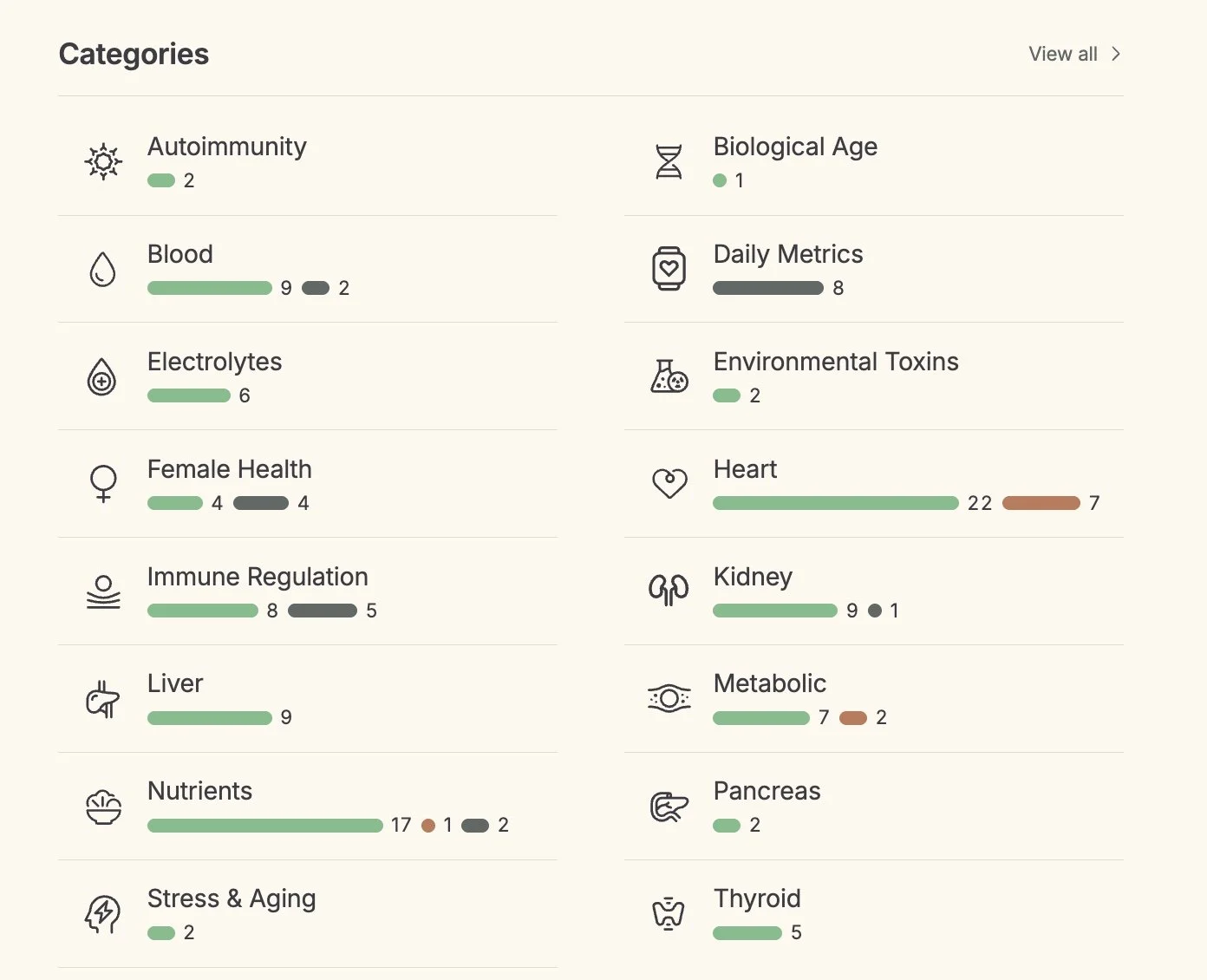Click the Autoimmunity sun-shaped icon

click(x=103, y=161)
